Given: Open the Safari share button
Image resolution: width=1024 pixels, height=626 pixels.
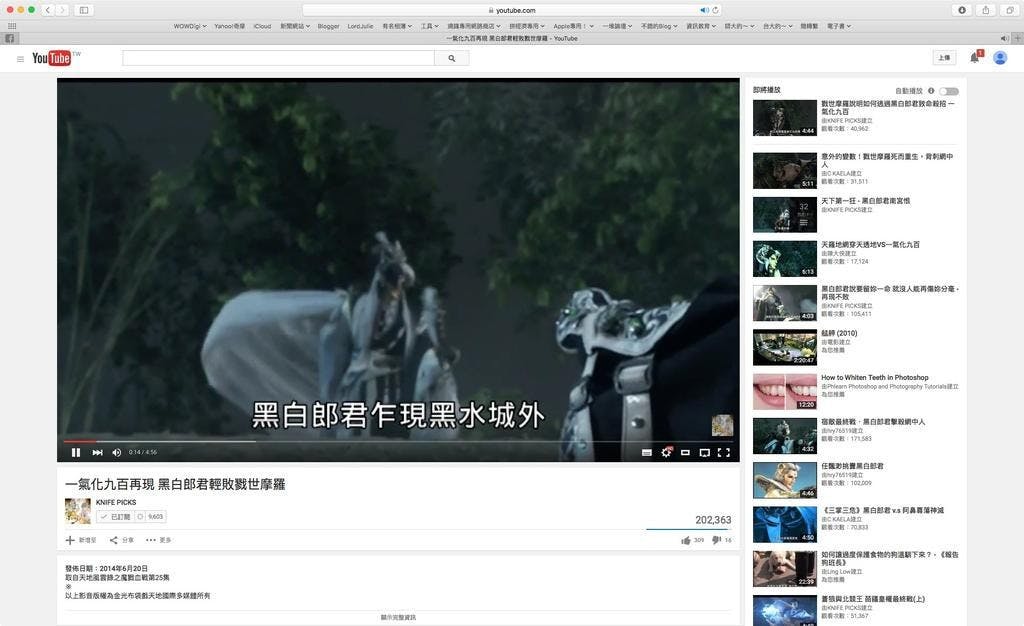Looking at the screenshot, I should tap(985, 10).
